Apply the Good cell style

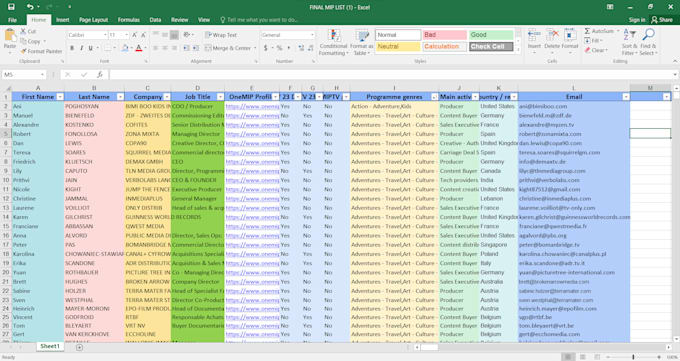pos(491,35)
